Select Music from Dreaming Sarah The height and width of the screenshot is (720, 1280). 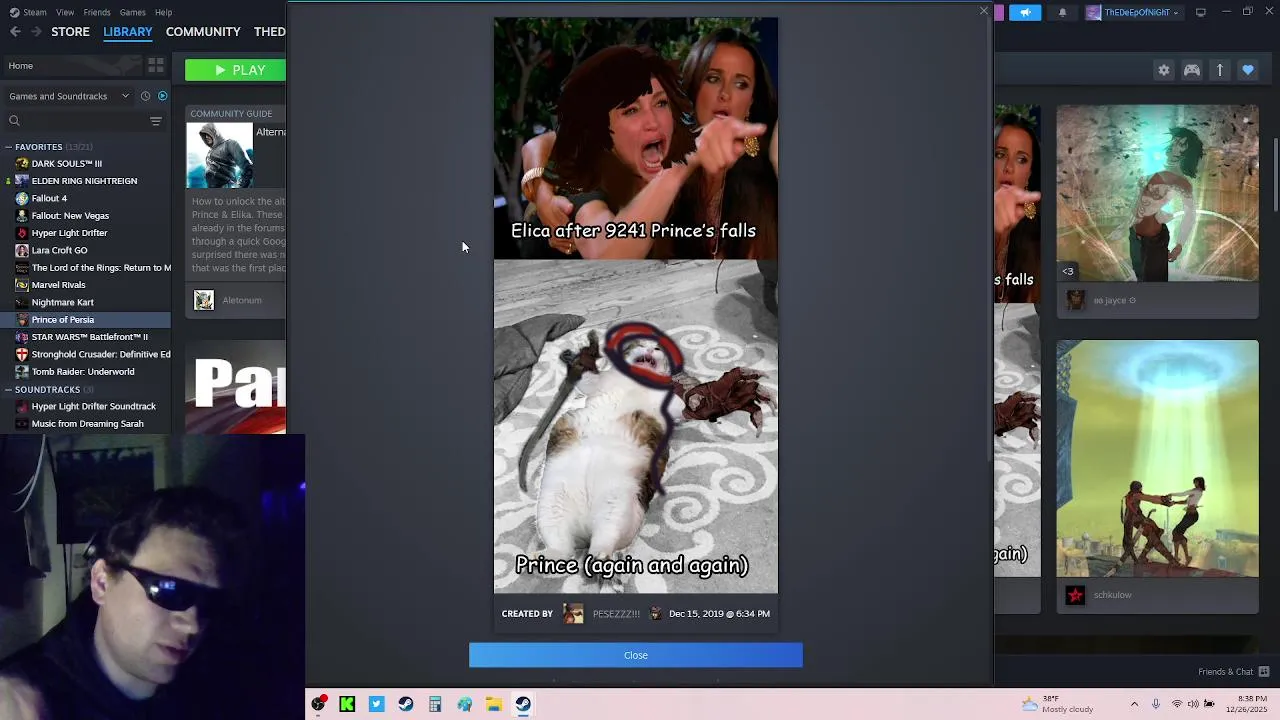click(x=87, y=424)
